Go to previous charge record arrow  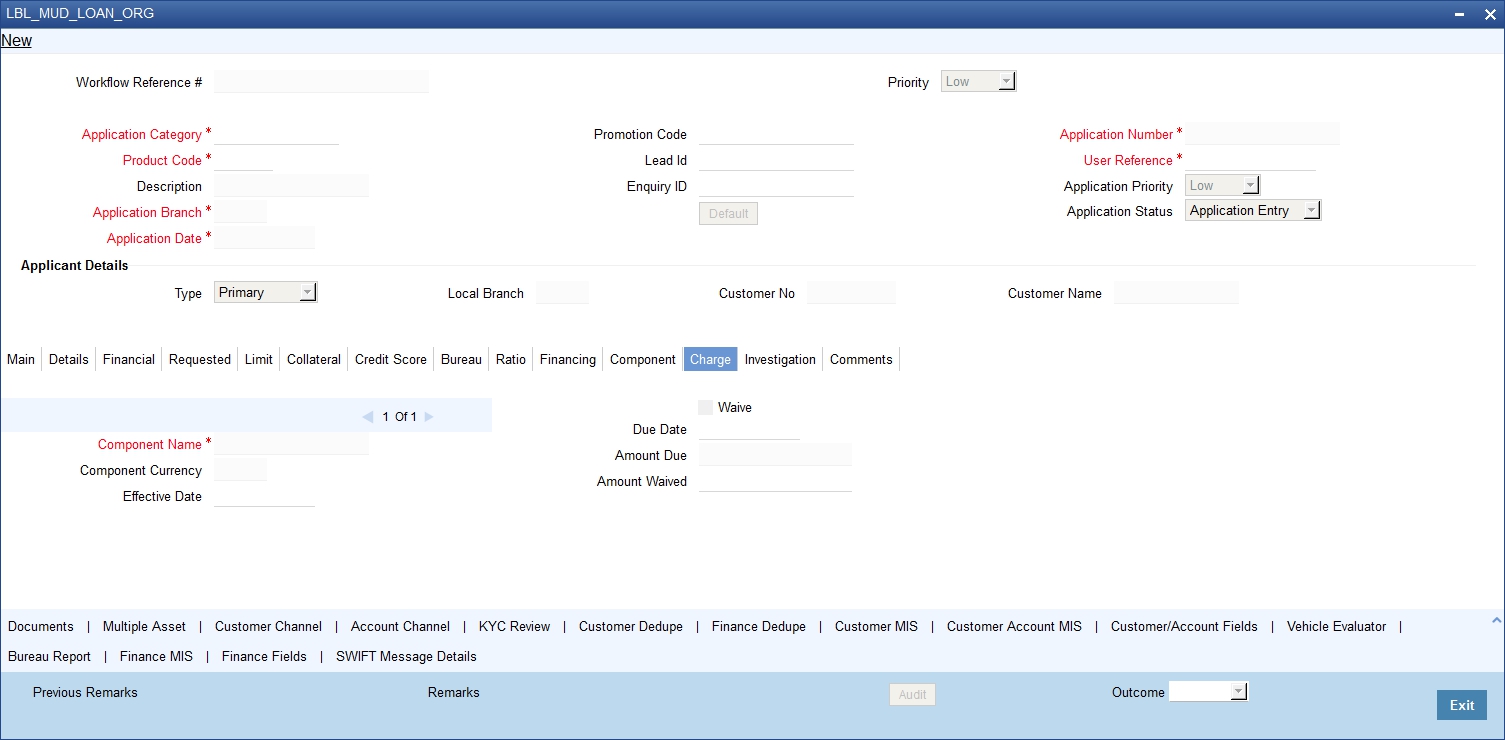tap(367, 417)
